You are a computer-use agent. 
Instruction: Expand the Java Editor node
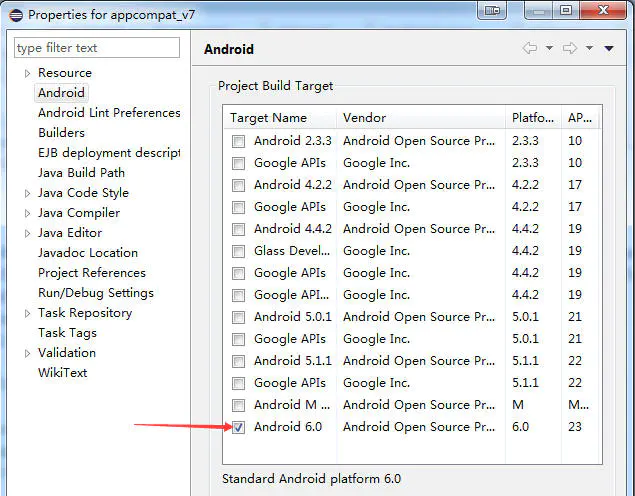[28, 233]
